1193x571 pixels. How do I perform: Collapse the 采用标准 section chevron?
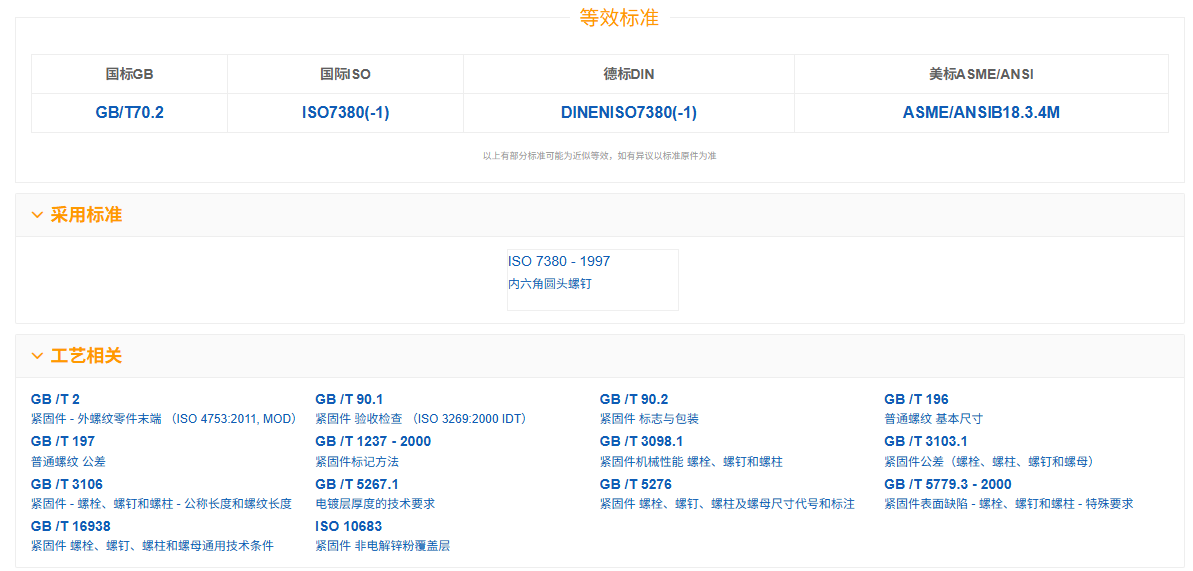[x=37, y=215]
